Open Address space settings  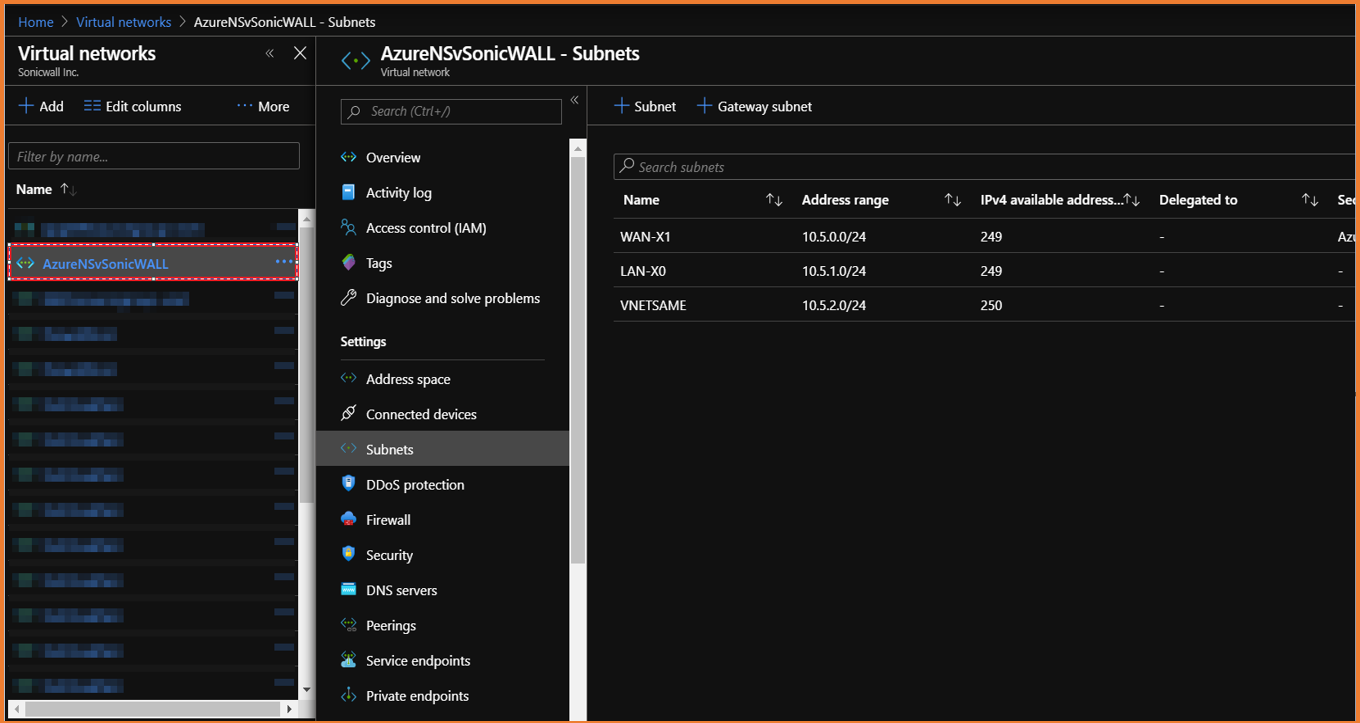coord(408,379)
